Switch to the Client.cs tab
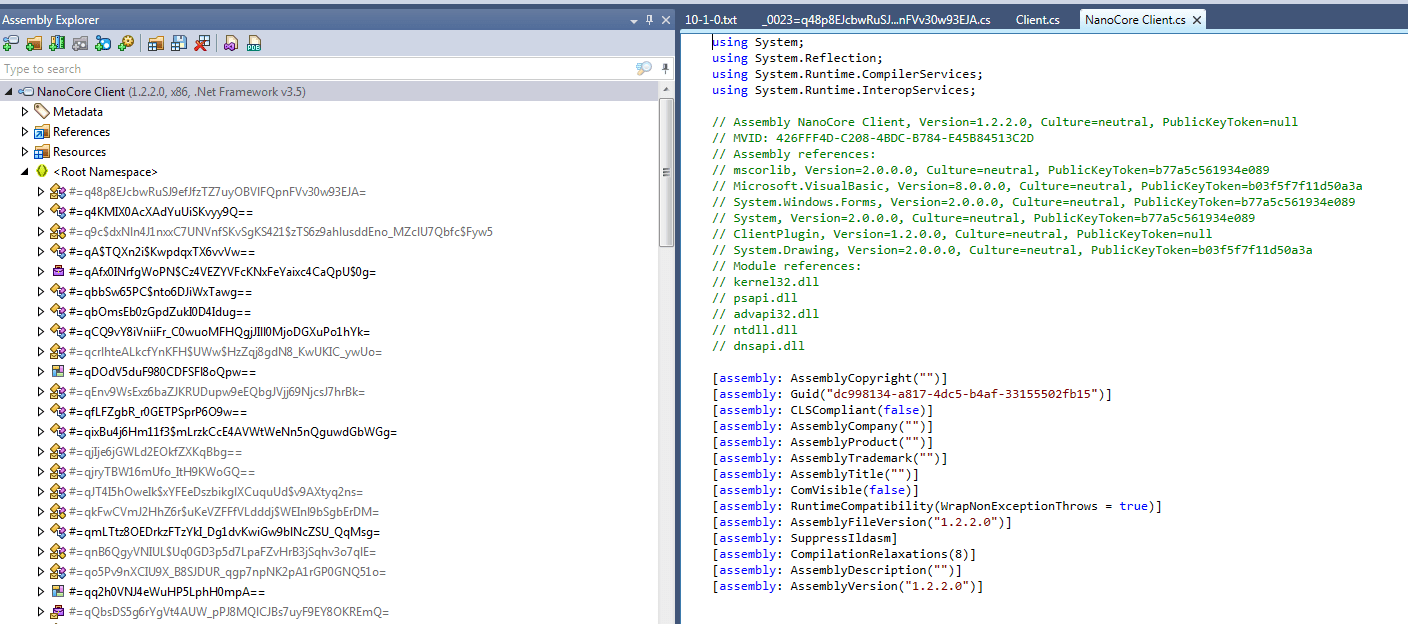 [x=1037, y=19]
